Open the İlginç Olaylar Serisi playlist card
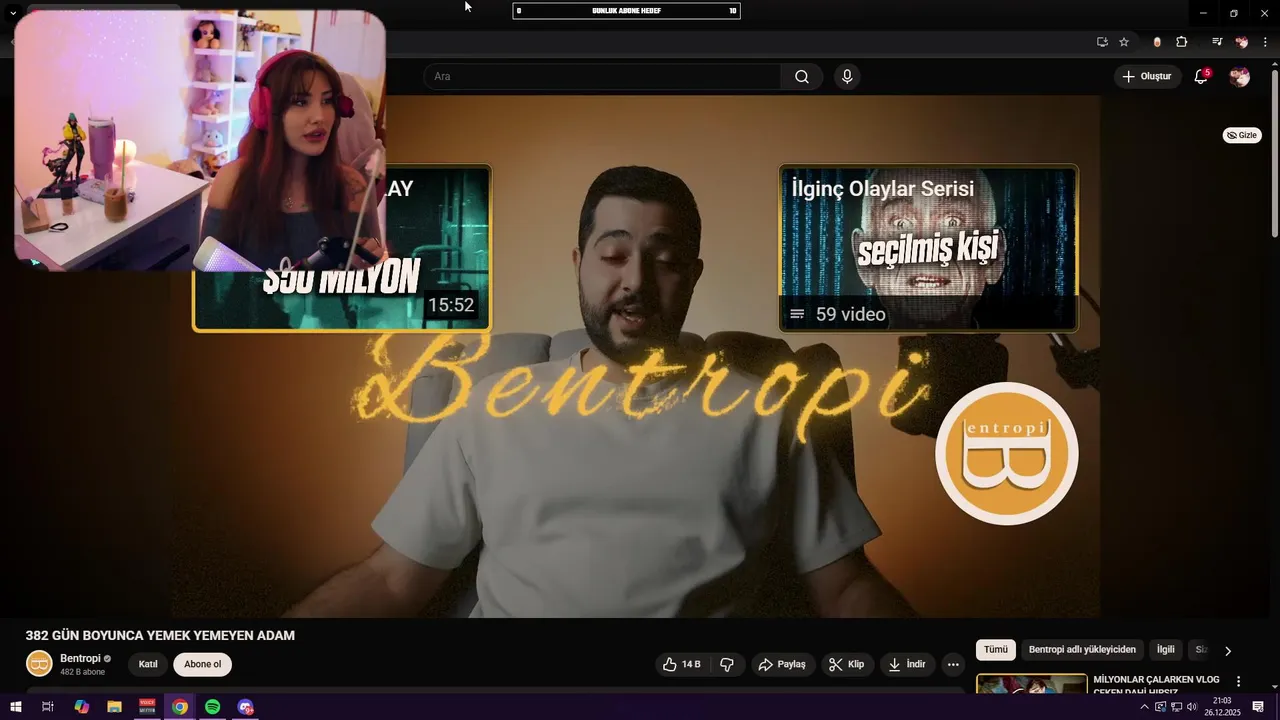1280x720 pixels. pos(928,248)
